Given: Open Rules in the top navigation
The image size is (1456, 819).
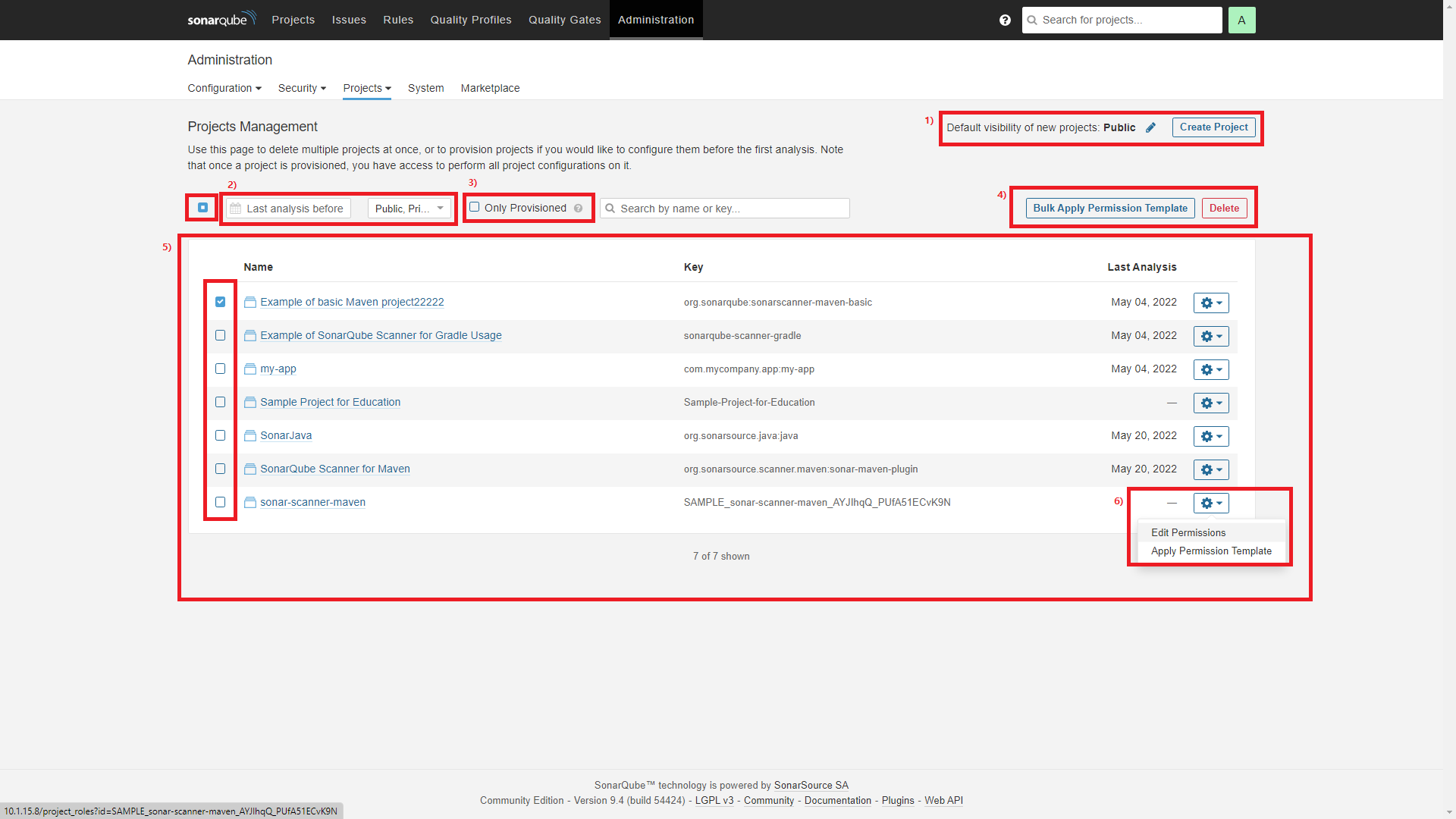Looking at the screenshot, I should (398, 20).
